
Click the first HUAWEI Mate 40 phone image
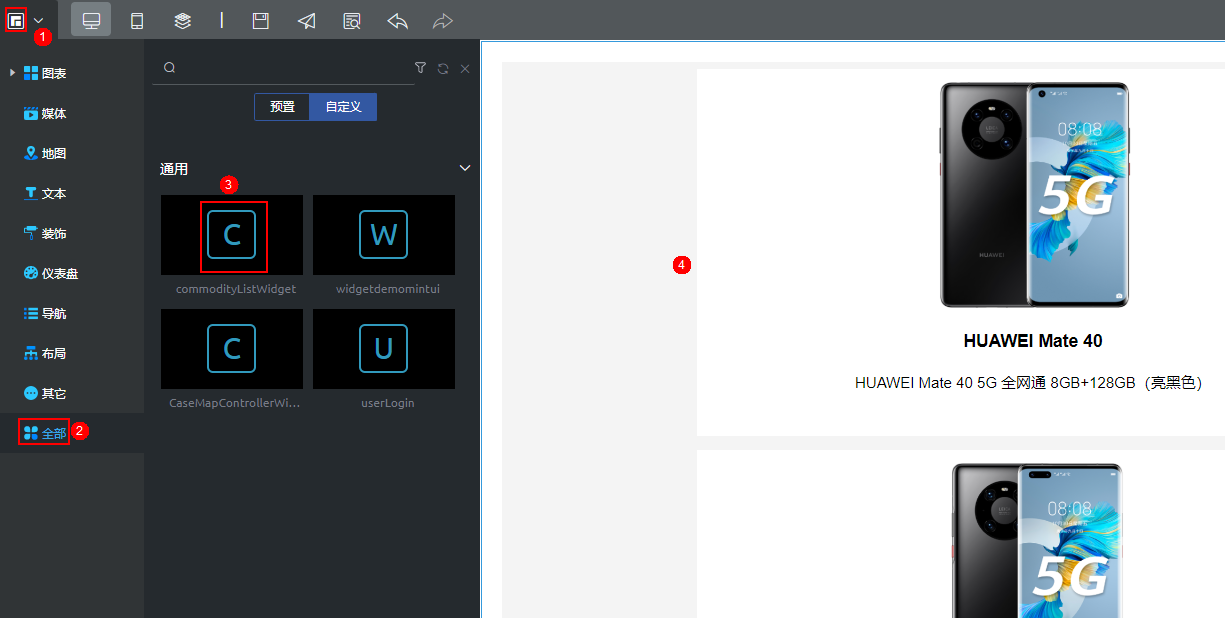[x=1034, y=195]
